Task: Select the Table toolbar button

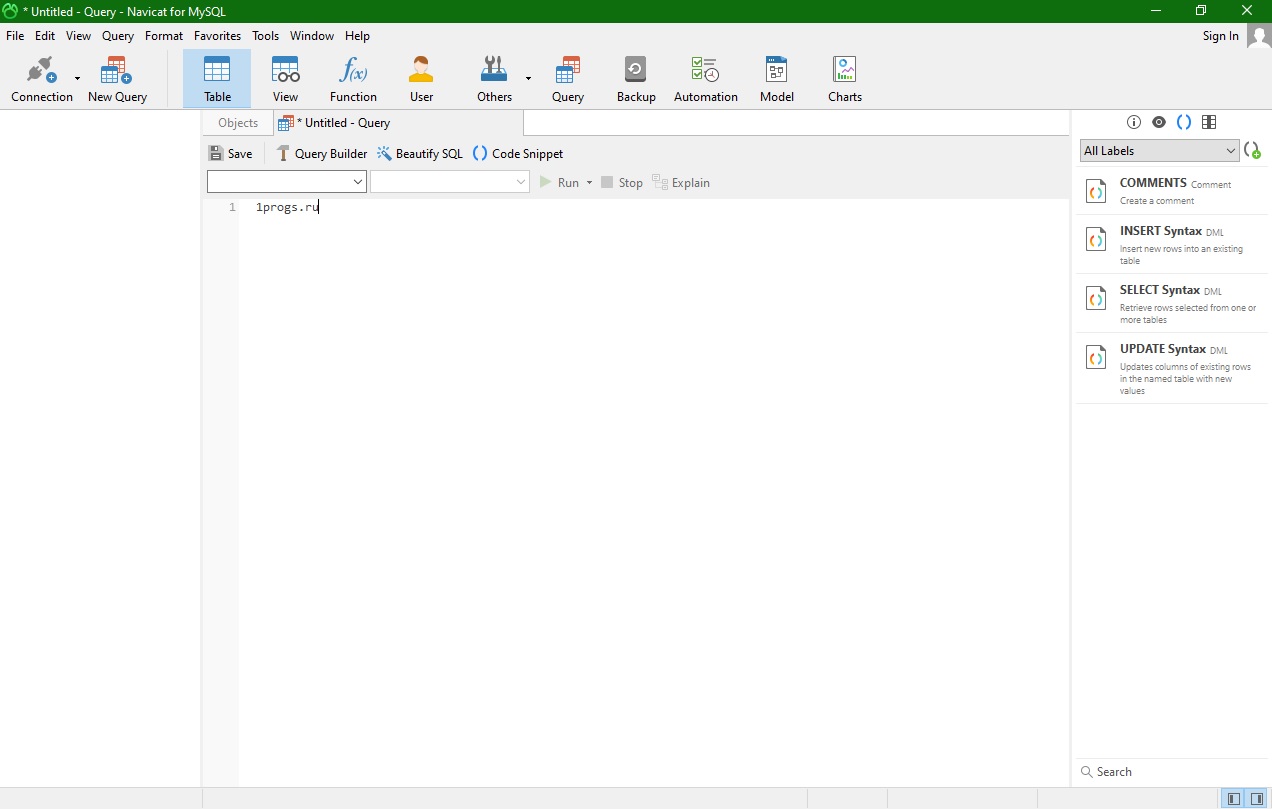Action: (217, 79)
